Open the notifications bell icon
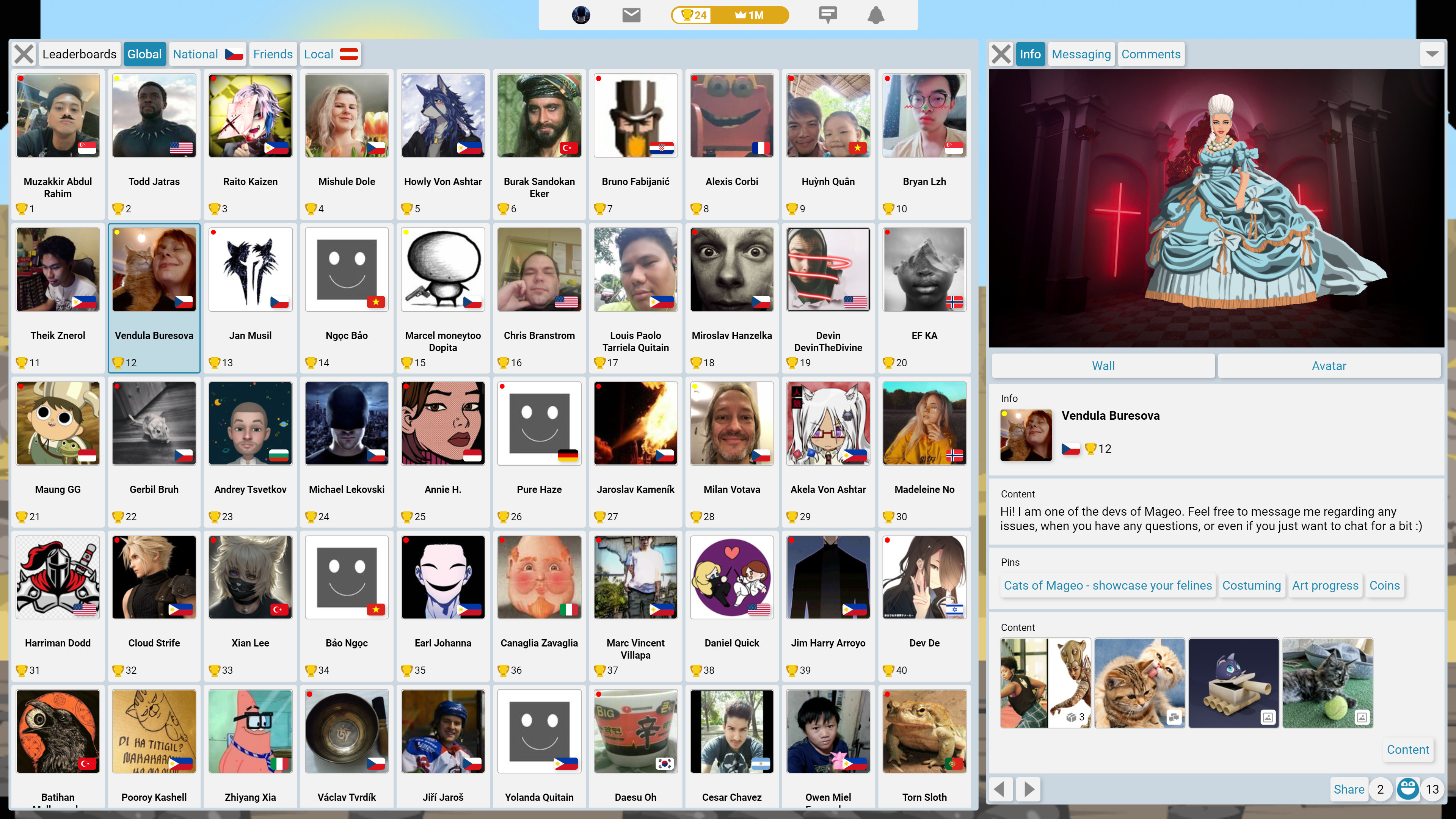This screenshot has height=819, width=1456. 875,15
